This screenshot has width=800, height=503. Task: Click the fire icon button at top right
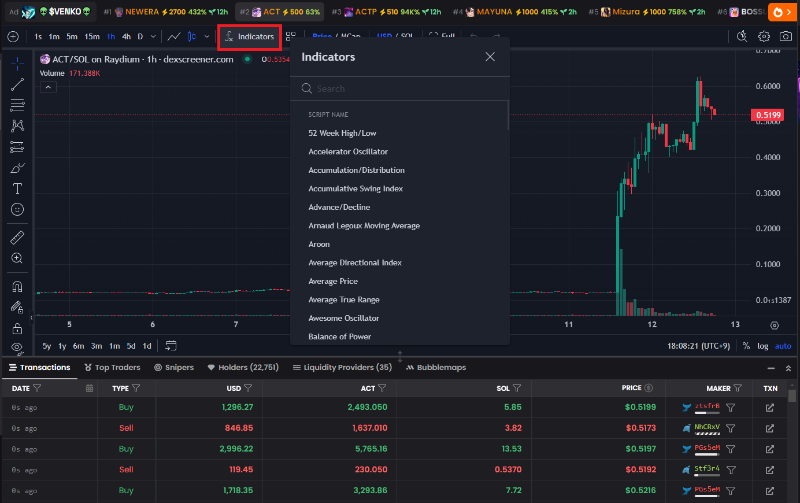pos(782,12)
